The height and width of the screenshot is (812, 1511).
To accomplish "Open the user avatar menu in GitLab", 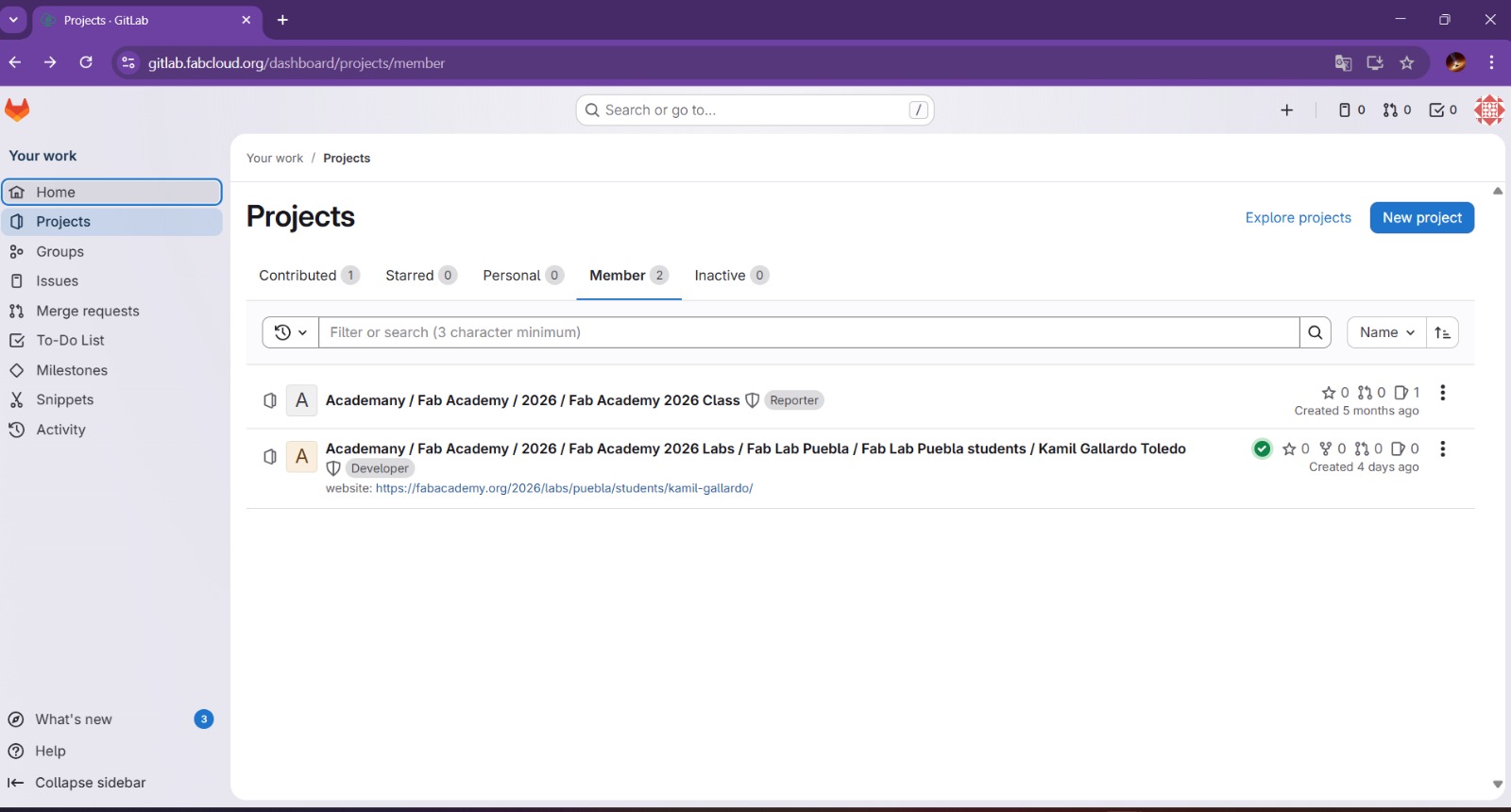I will coord(1489,110).
